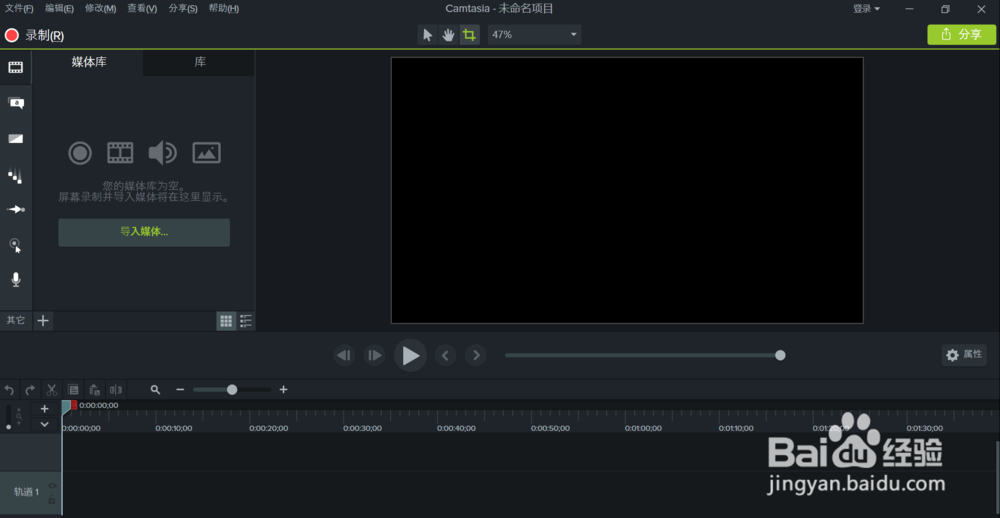
Task: Switch to the 库 tab
Action: tap(200, 63)
